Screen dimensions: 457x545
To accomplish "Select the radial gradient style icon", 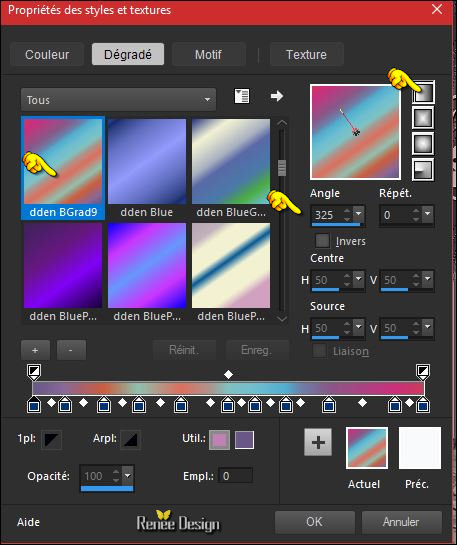I will click(x=423, y=170).
